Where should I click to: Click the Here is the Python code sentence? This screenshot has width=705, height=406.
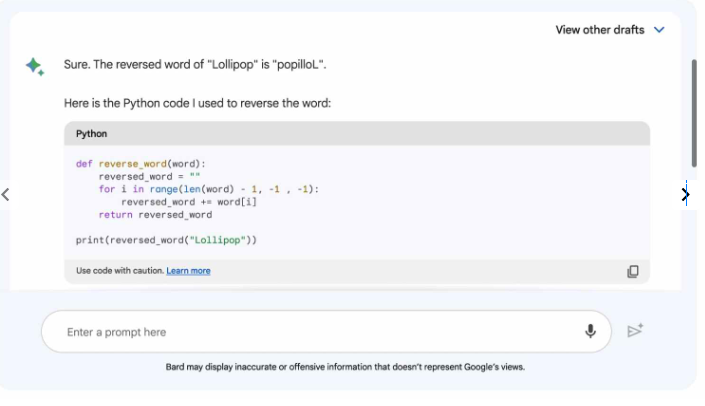point(196,103)
